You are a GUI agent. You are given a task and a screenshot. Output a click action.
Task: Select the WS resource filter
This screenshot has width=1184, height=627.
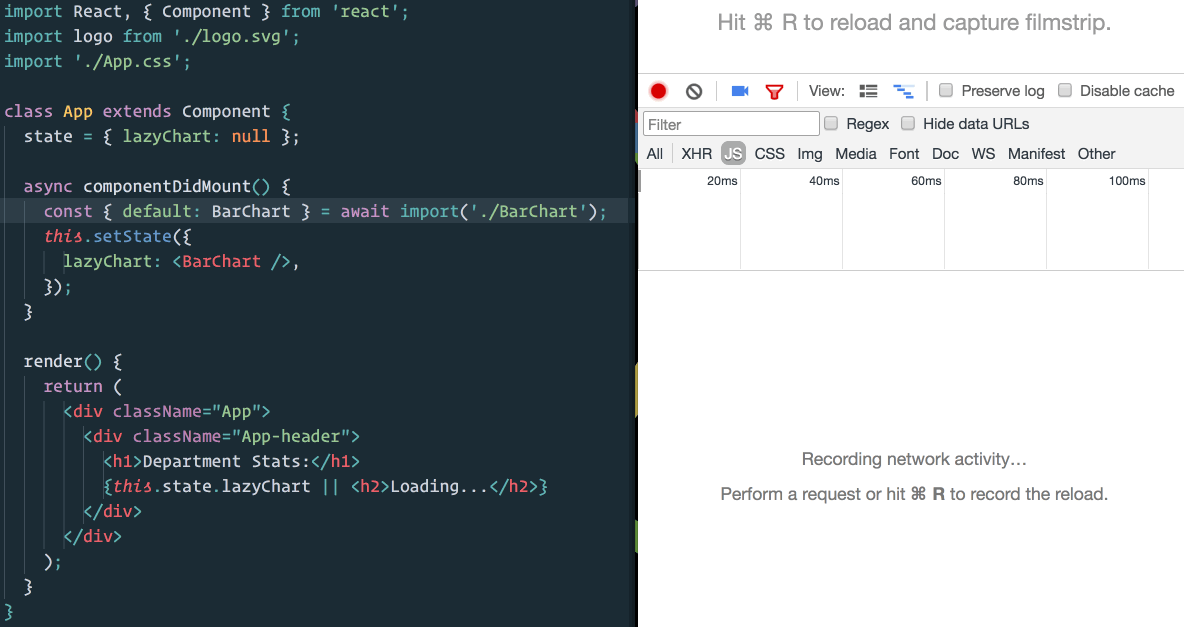[x=983, y=153]
